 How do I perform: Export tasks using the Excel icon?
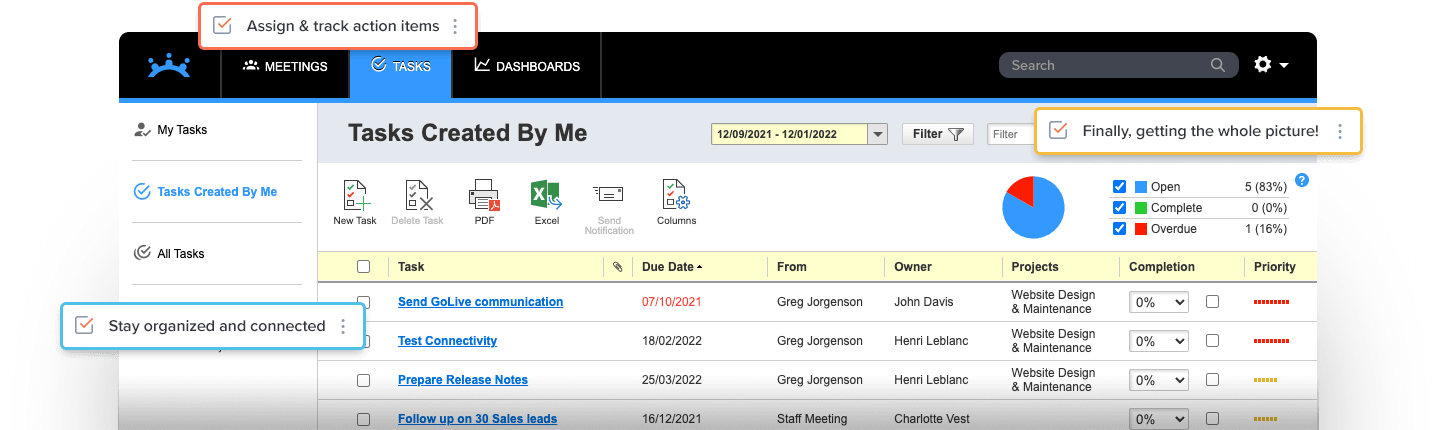tap(546, 196)
